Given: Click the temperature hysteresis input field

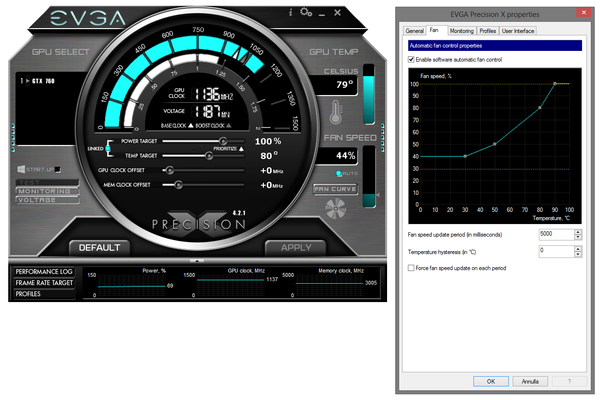Looking at the screenshot, I should (x=556, y=251).
